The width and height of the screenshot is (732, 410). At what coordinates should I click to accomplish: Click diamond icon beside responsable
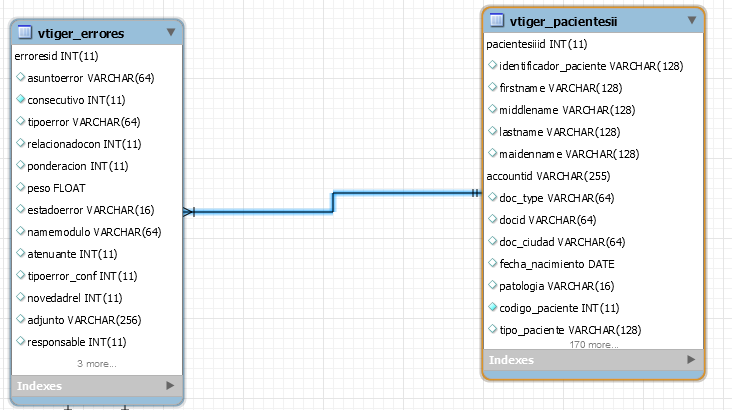pos(20,340)
